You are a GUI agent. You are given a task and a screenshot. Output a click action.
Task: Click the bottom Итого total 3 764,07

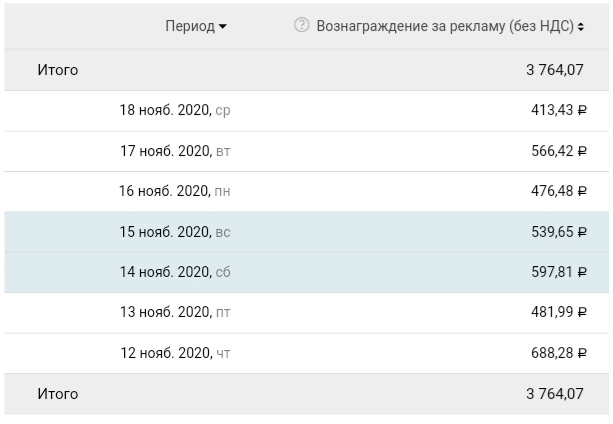pyautogui.click(x=554, y=394)
